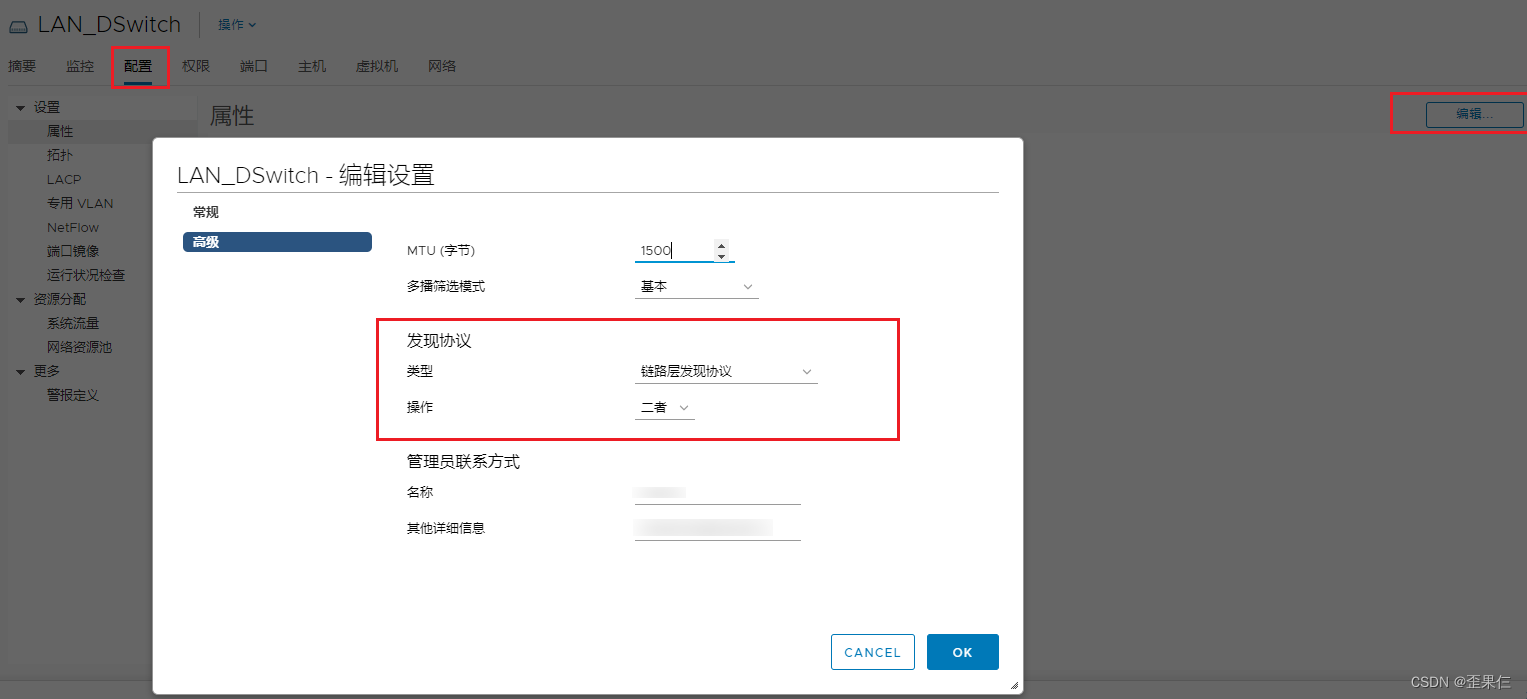This screenshot has height=699, width=1527.
Task: Select 常规 in the dialog navigation
Action: 206,212
